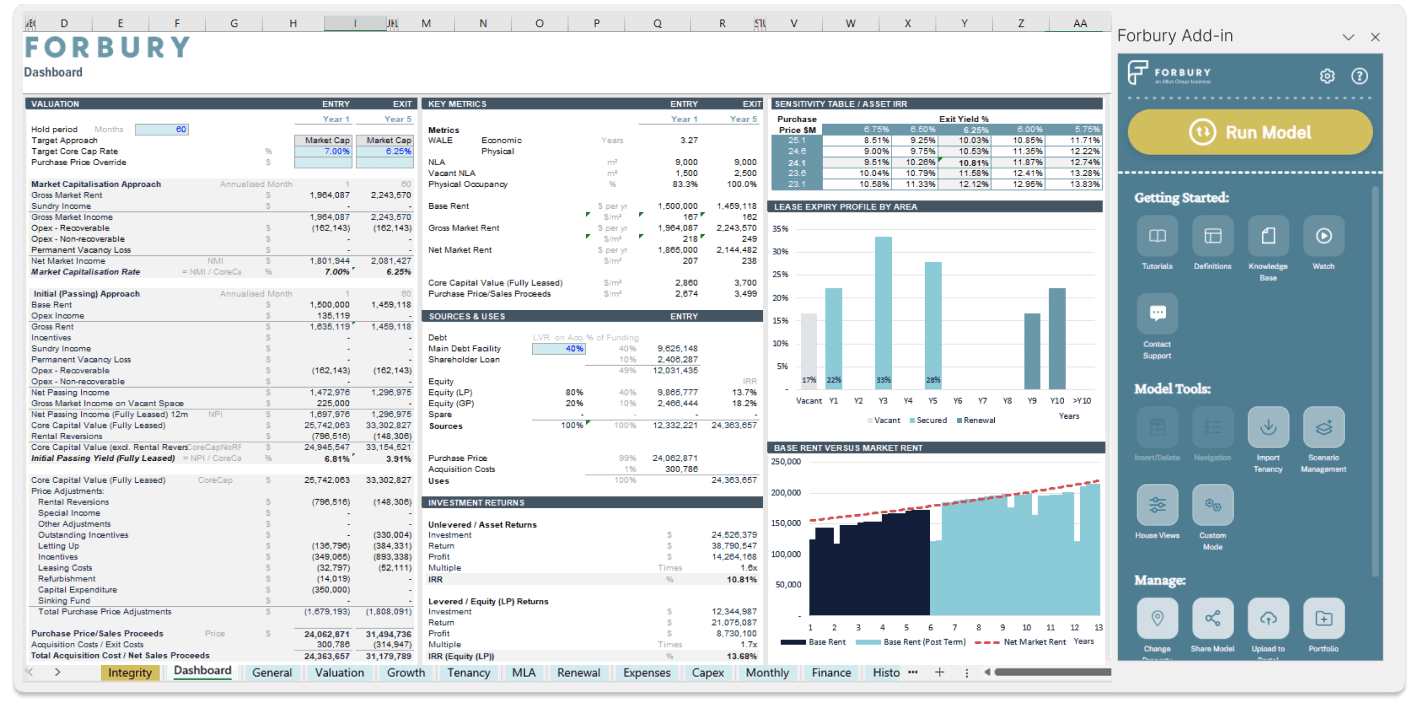
Task: Open the Portfolio manager icon
Action: (1323, 620)
